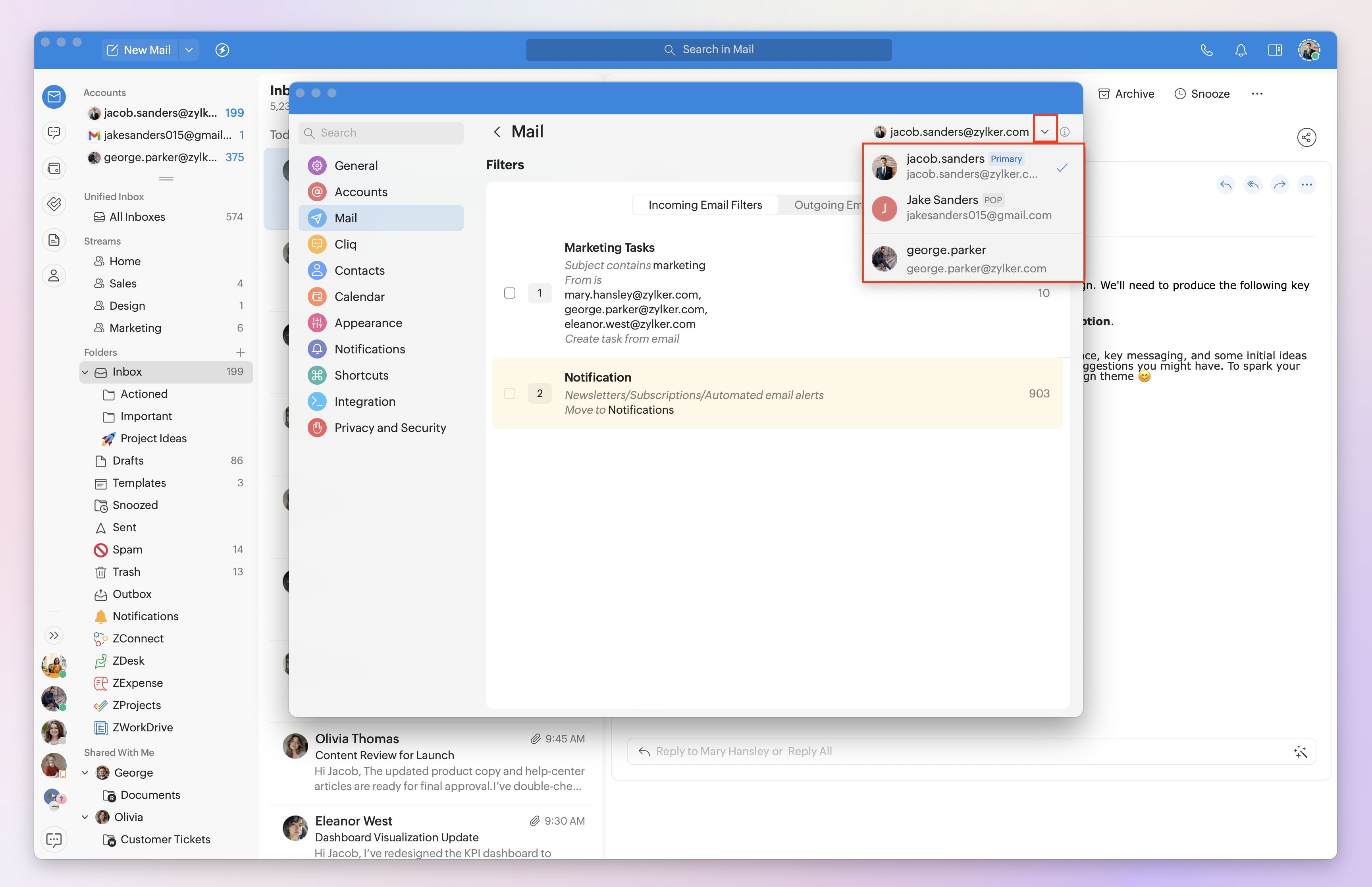Switch to Outgoing Email Filters tab
Viewport: 1372px width, 887px height.
click(827, 205)
